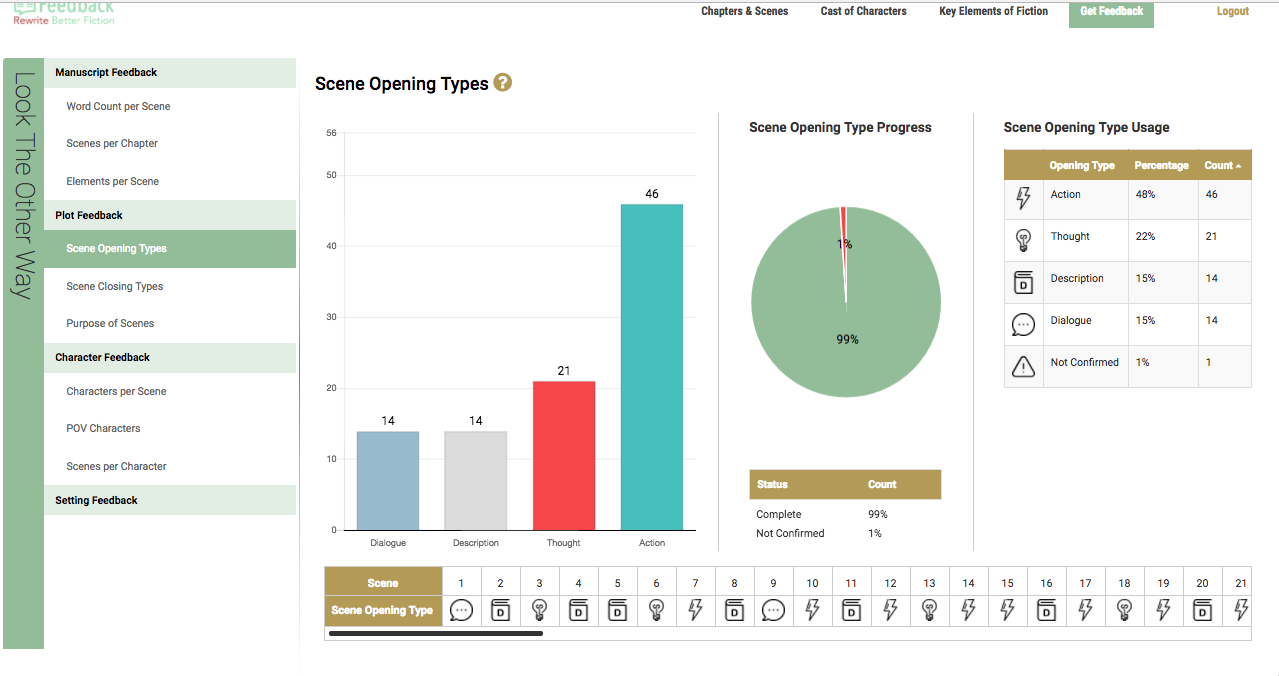Open Cast of Characters tab
The height and width of the screenshot is (676, 1279).
point(863,11)
